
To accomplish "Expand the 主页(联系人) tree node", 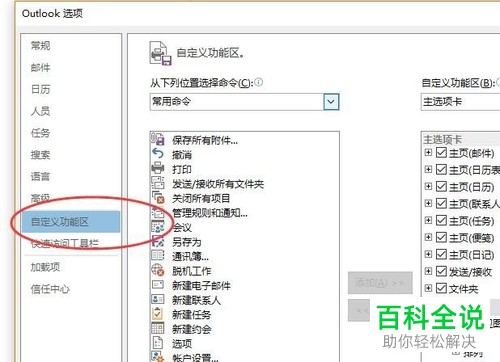I will point(428,203).
